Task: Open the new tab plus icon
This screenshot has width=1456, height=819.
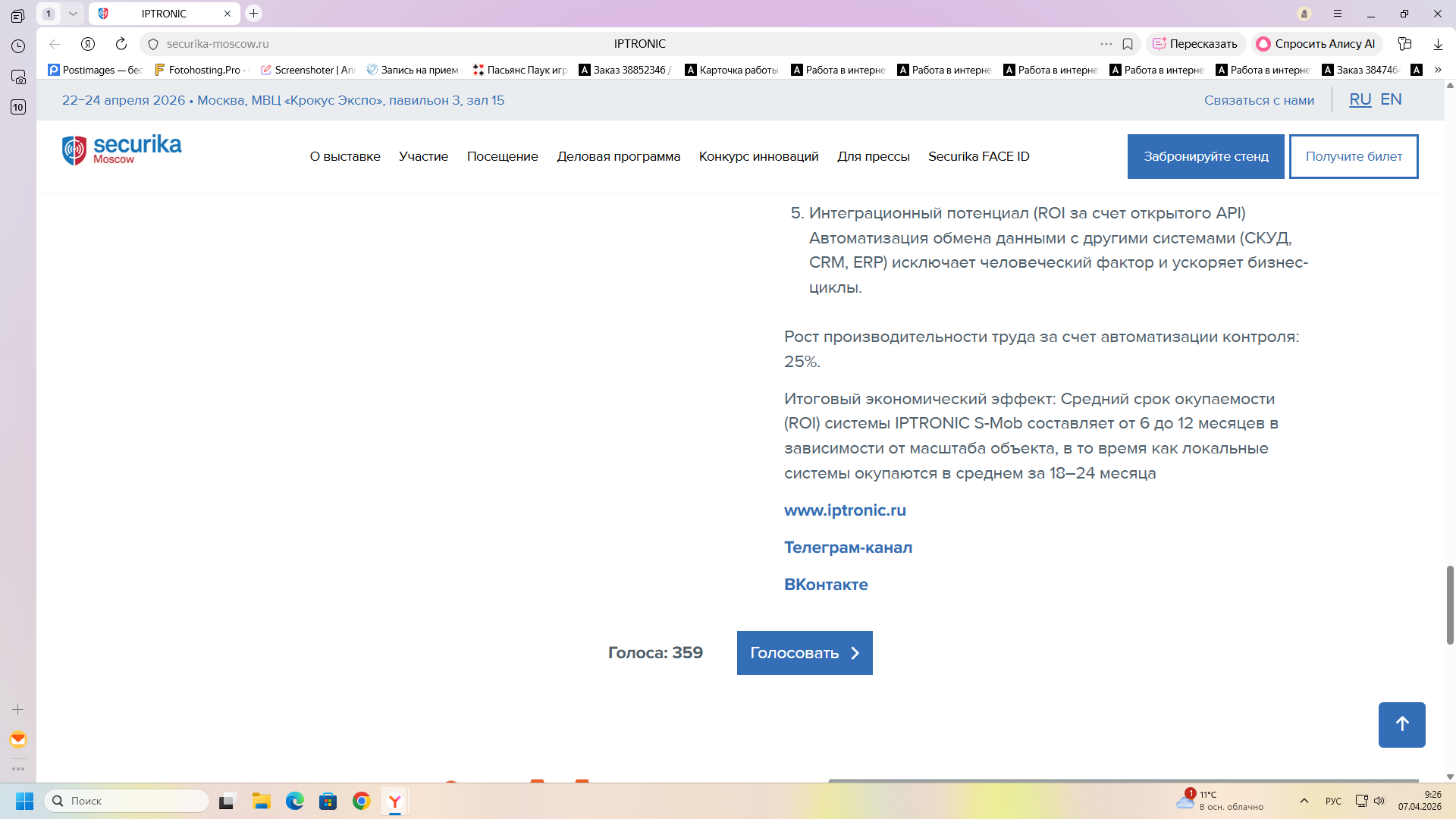Action: [x=254, y=14]
